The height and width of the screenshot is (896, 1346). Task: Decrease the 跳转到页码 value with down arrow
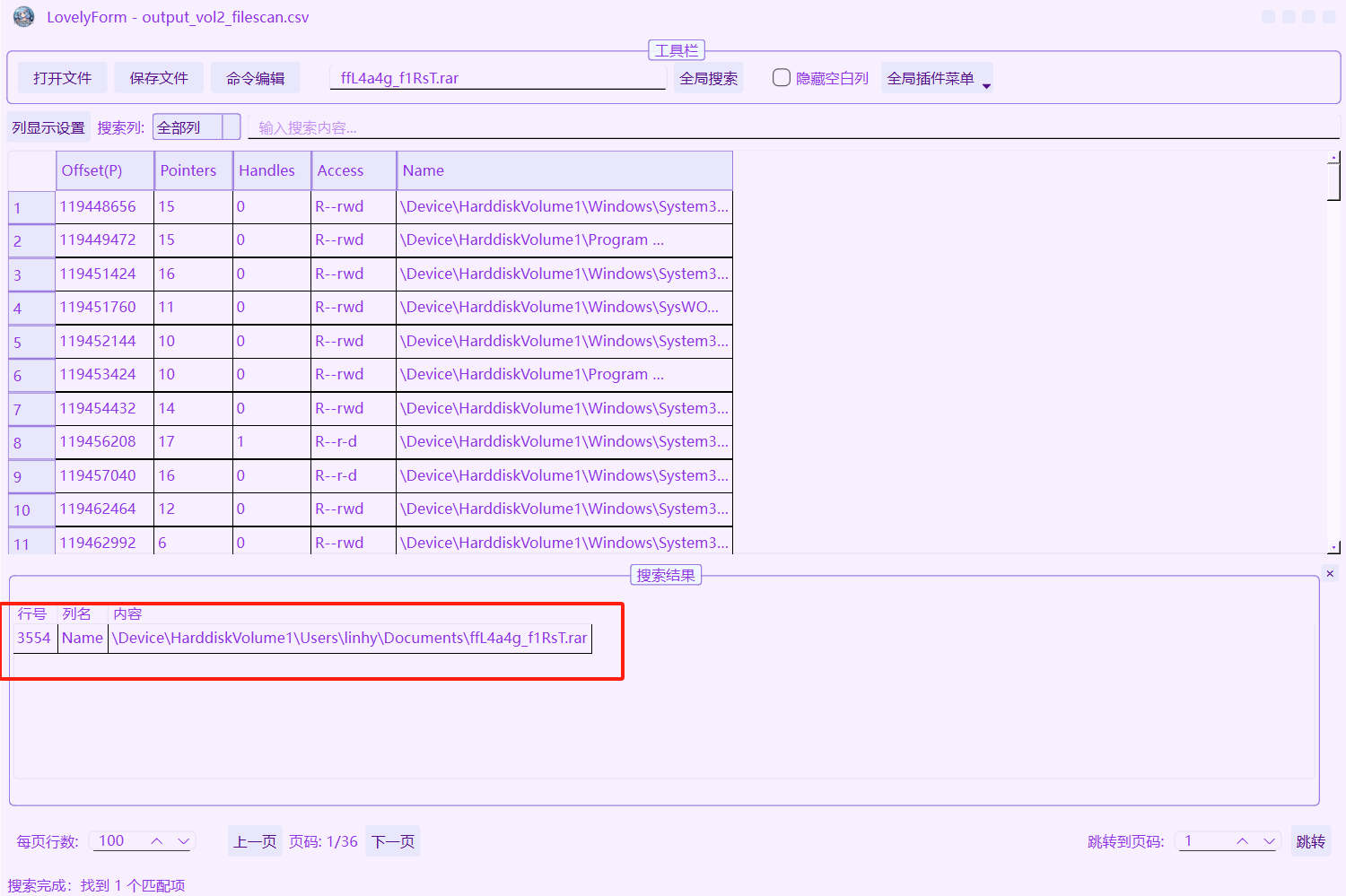[1269, 841]
